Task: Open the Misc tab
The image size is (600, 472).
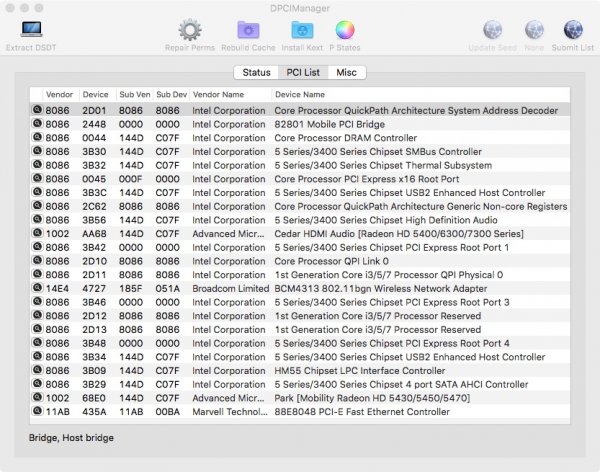Action: (x=347, y=72)
